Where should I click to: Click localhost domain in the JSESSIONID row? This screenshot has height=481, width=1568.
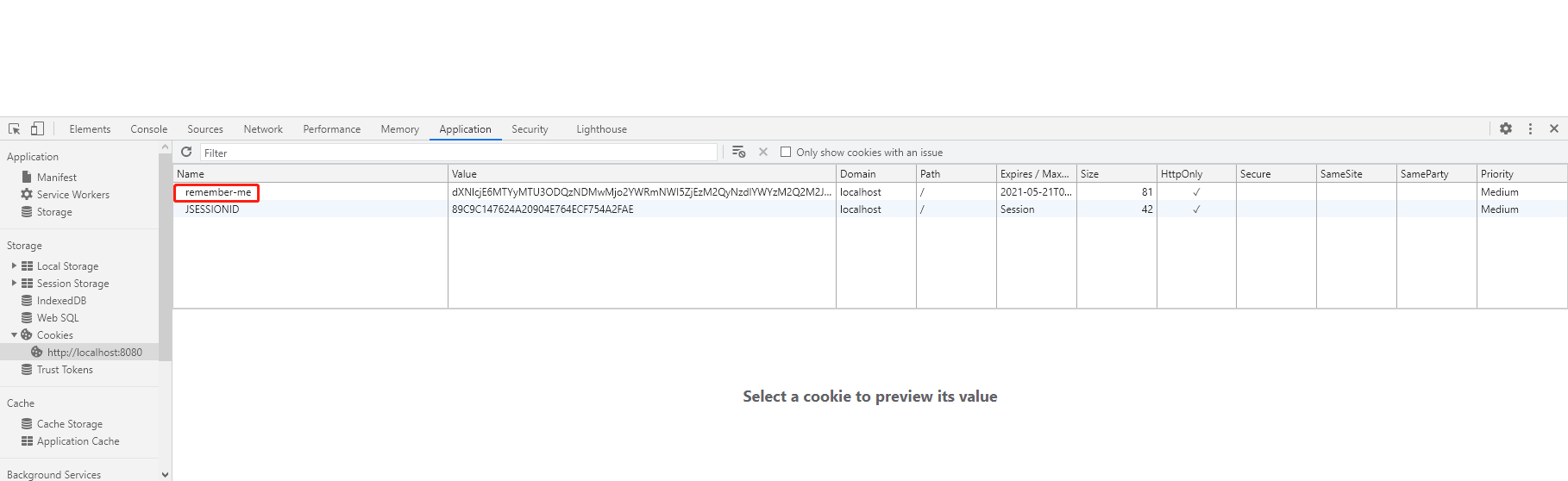coord(860,209)
